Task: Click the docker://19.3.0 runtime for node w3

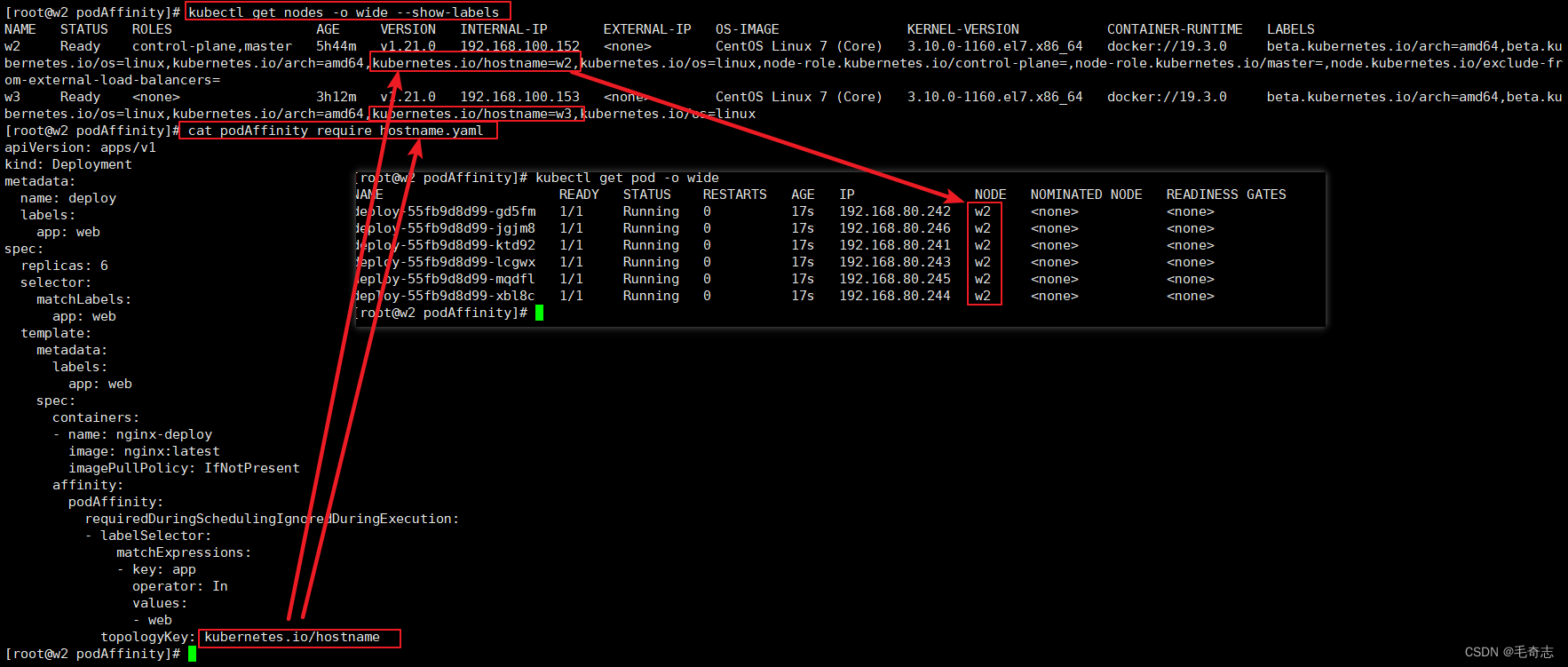Action: [1167, 97]
